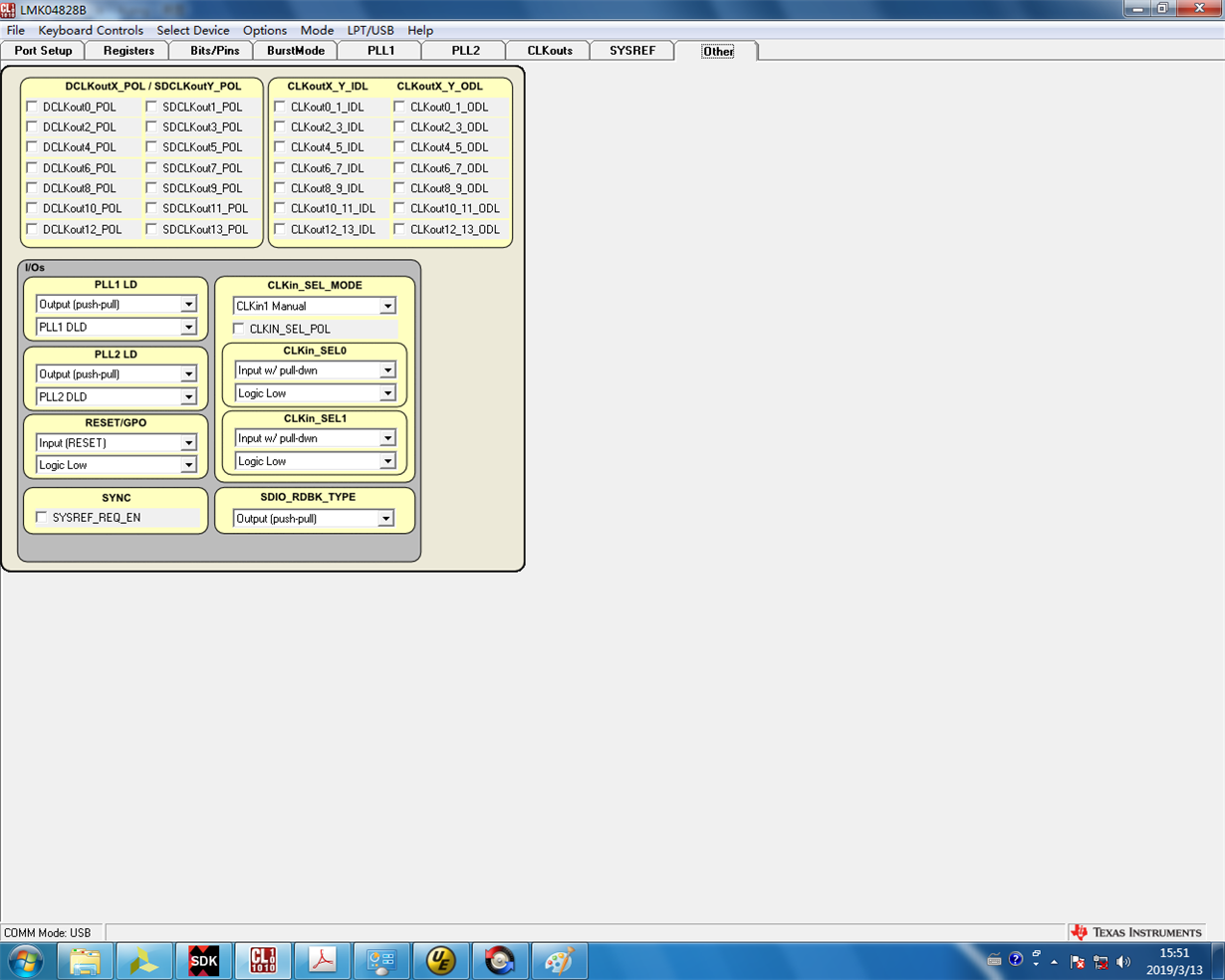Viewport: 1225px width, 980px height.
Task: Open the Keyboard Controls menu
Action: (91, 31)
